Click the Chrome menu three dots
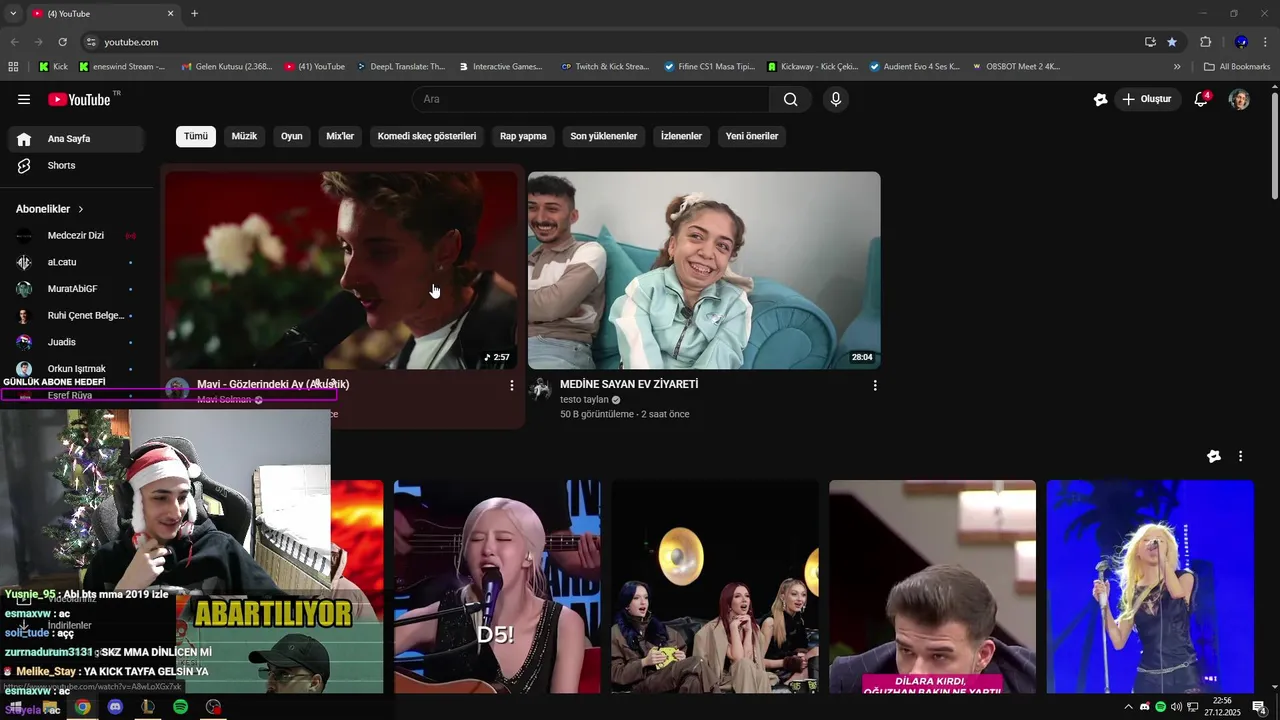 (1265, 42)
